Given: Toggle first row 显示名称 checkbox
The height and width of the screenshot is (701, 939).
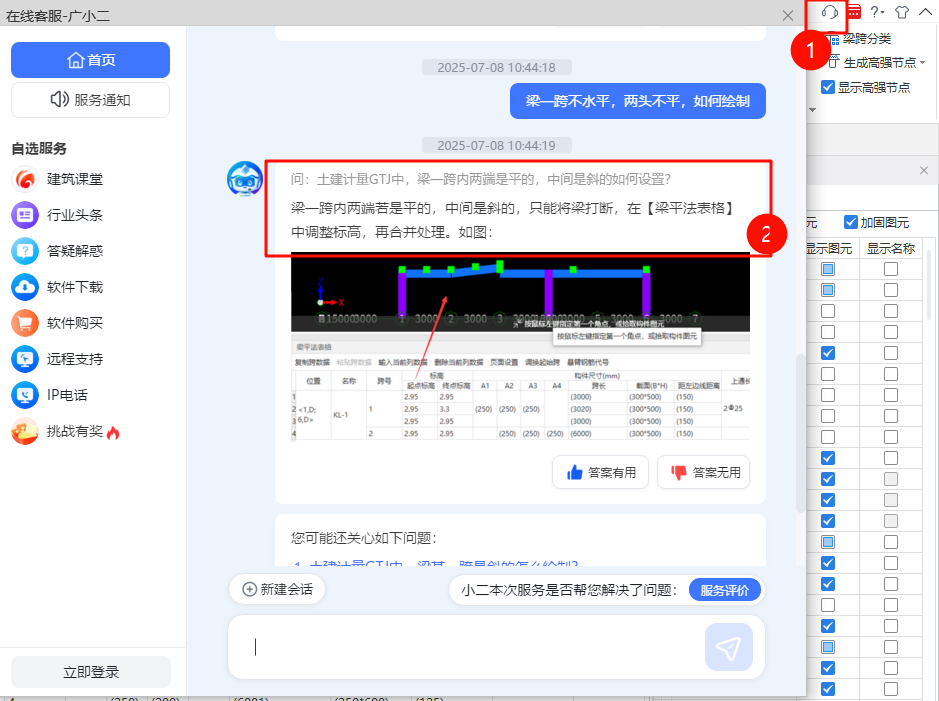Looking at the screenshot, I should tap(891, 269).
